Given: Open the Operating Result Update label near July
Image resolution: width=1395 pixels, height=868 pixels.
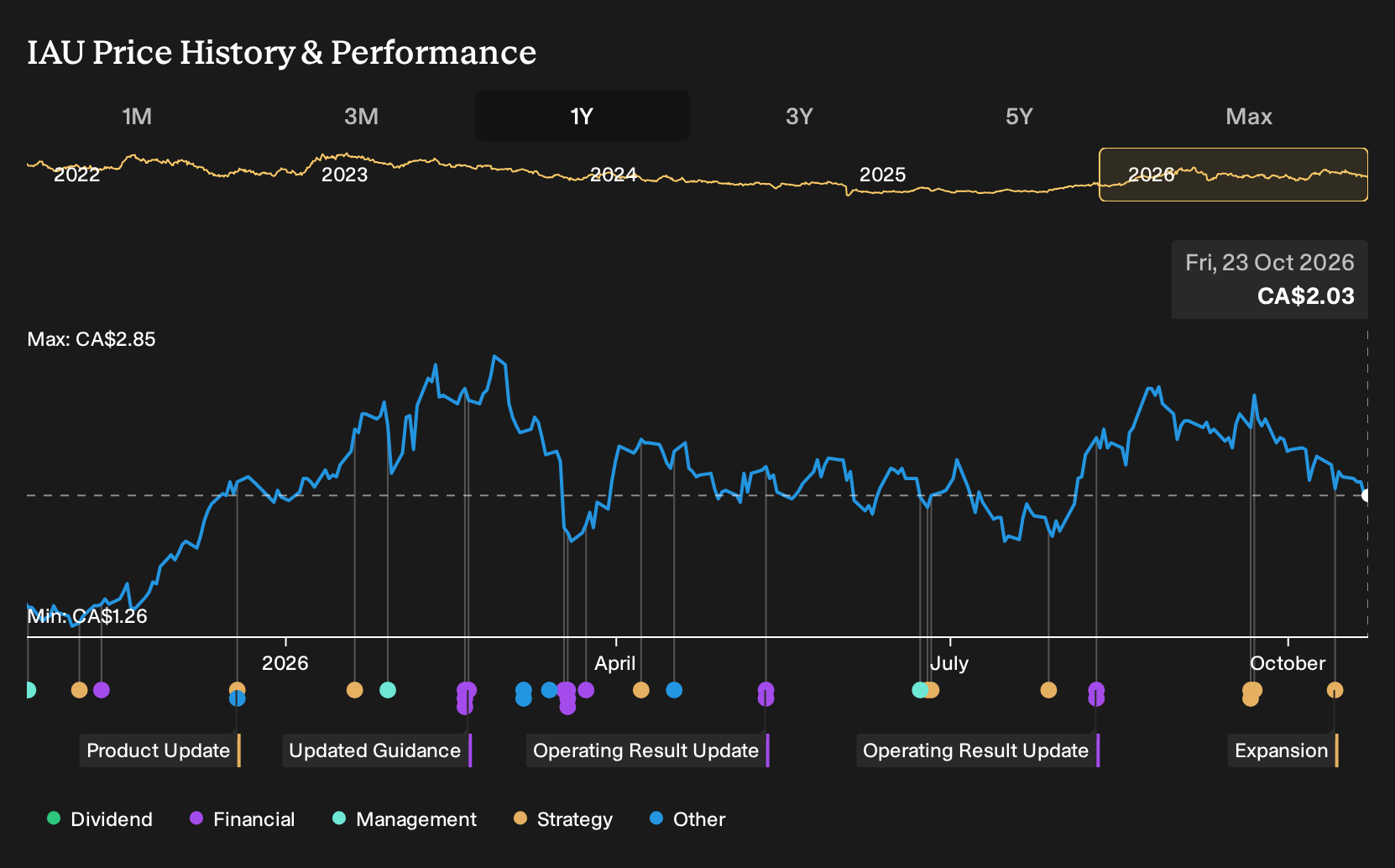Looking at the screenshot, I should 977,750.
